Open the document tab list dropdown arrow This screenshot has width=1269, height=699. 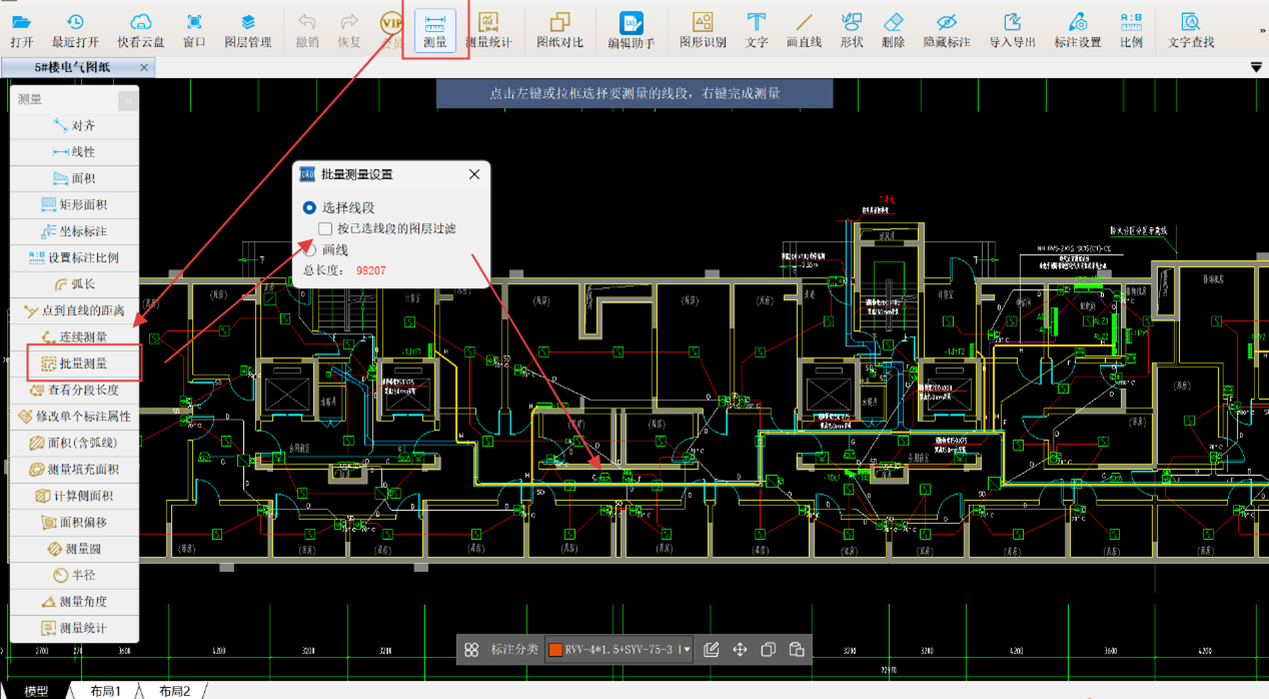pos(1256,67)
